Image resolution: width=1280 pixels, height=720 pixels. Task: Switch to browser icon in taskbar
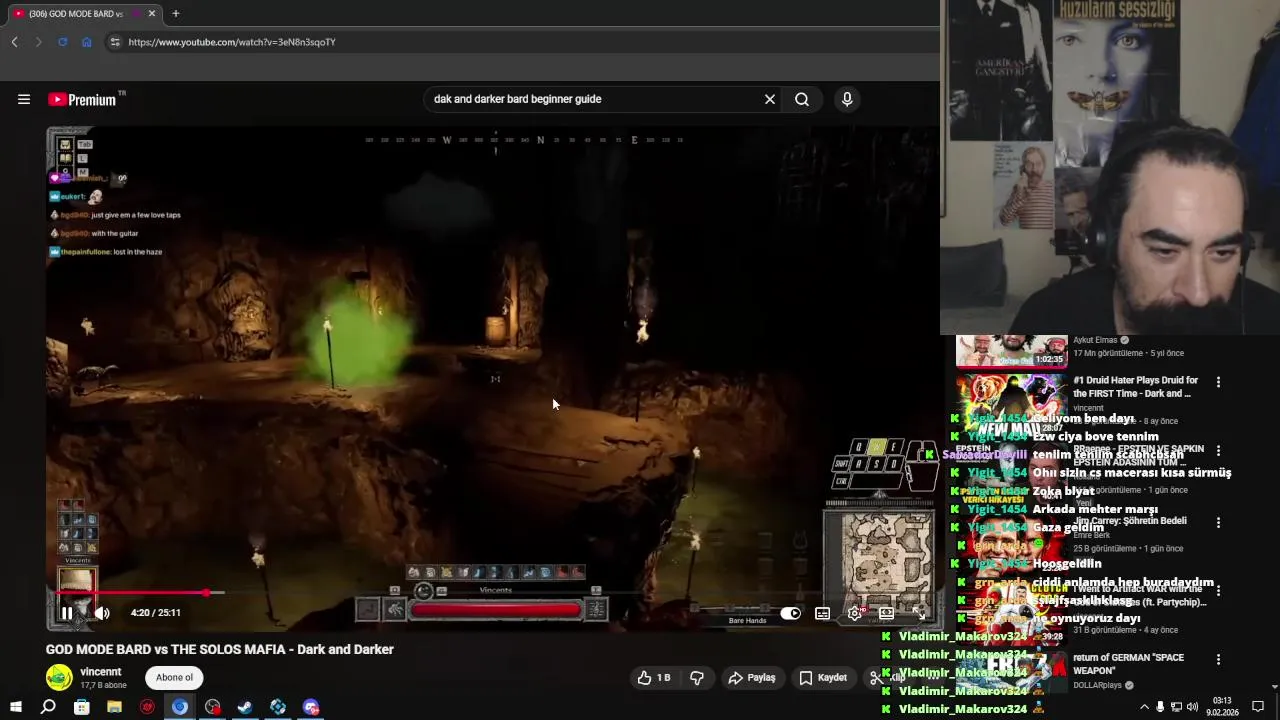point(180,707)
